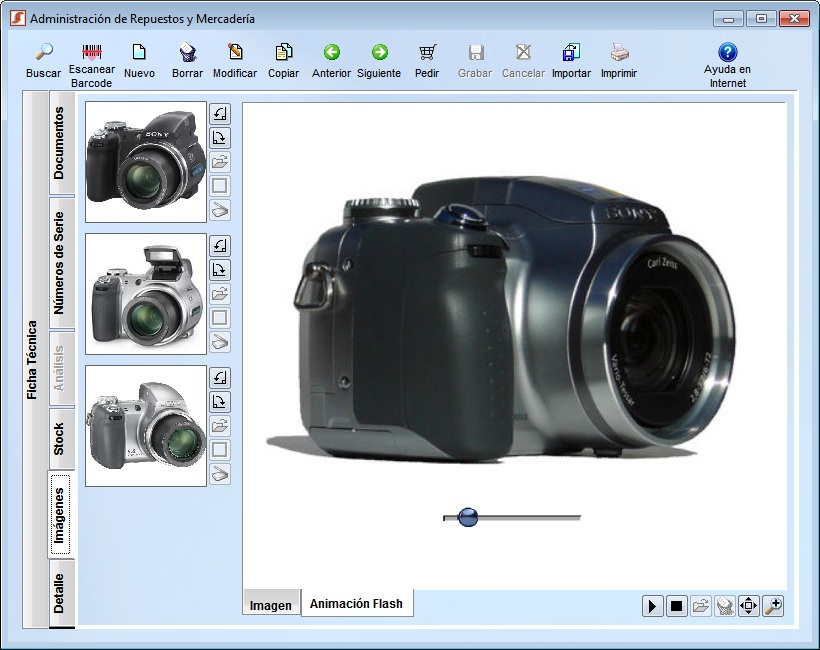Click the Cancelar toolbar icon
This screenshot has width=820, height=650.
(523, 52)
